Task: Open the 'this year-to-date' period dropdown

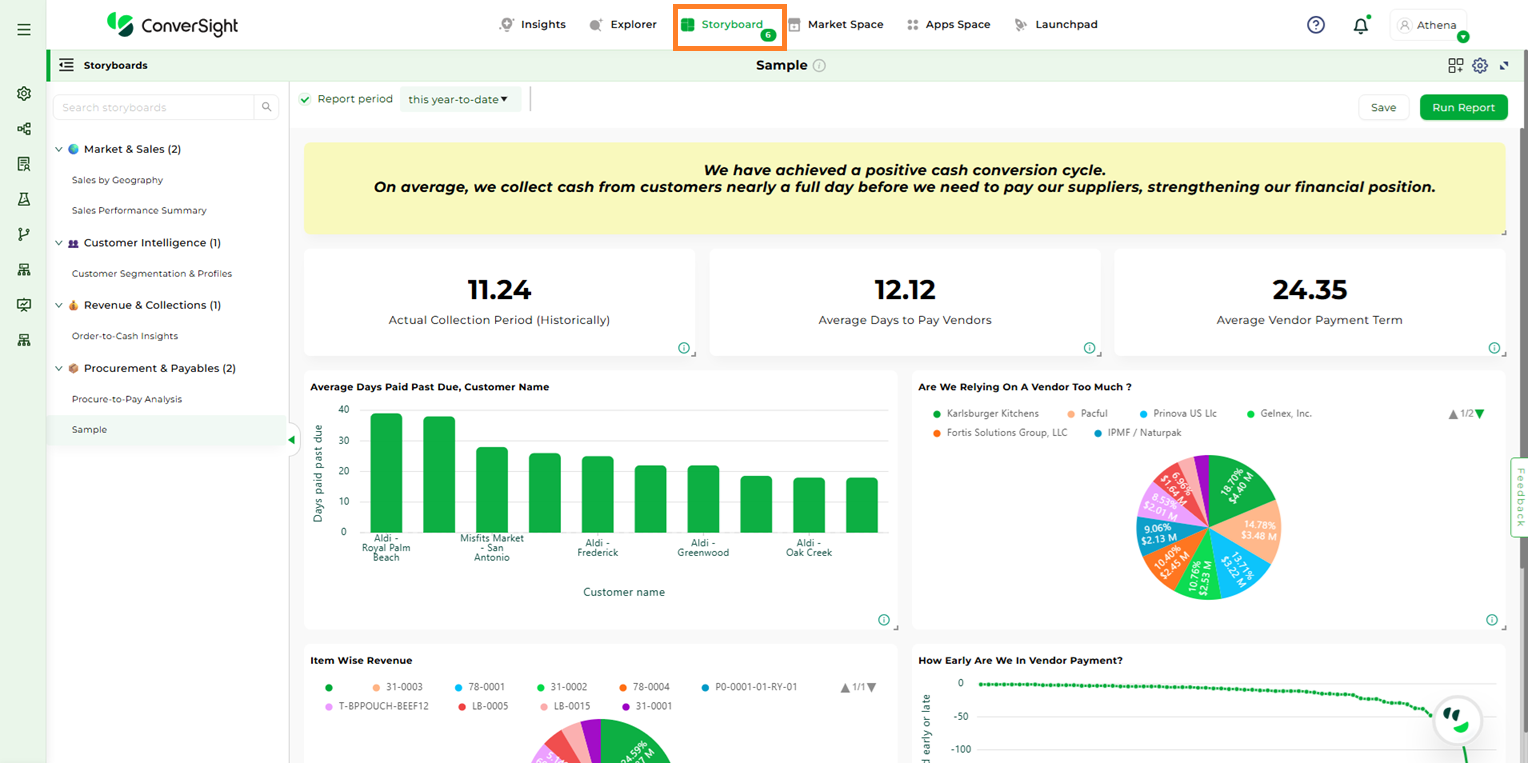Action: [x=459, y=99]
